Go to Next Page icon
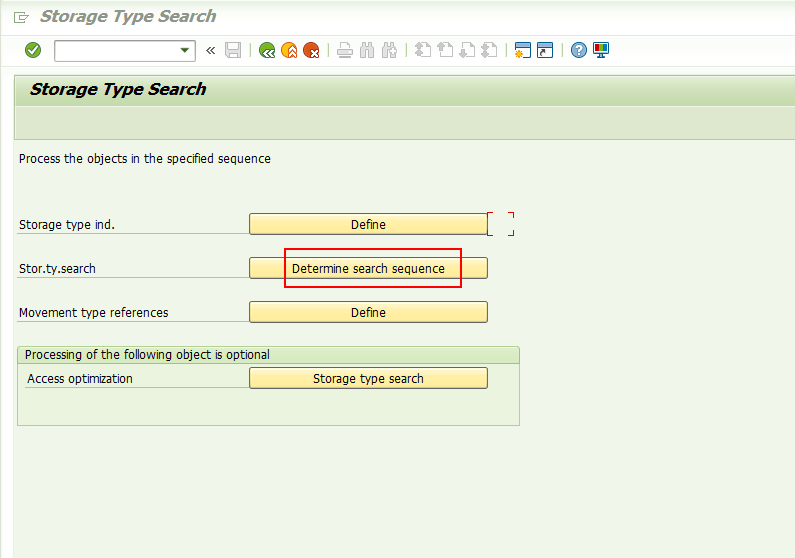795x558 pixels. point(467,50)
